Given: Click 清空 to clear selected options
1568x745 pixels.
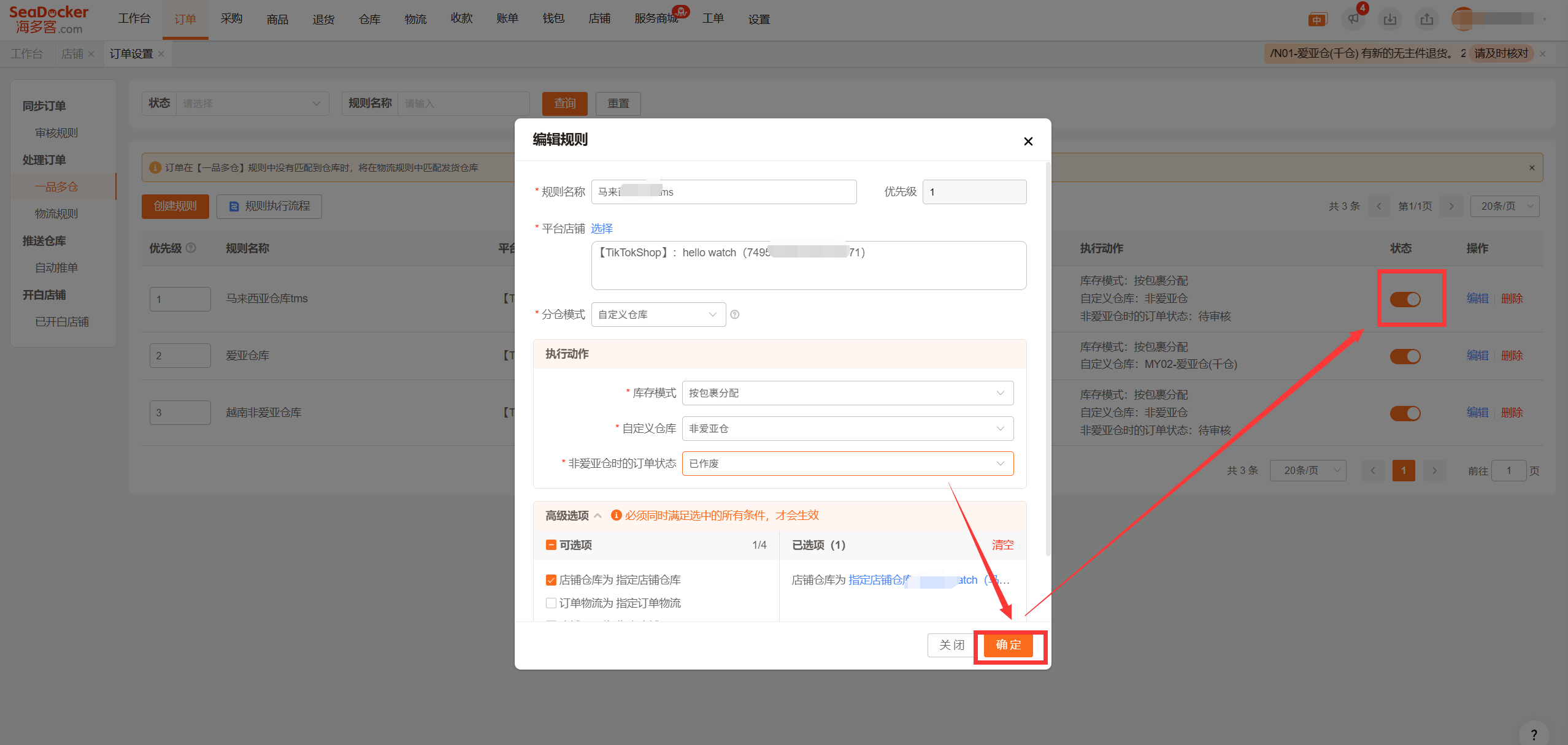Looking at the screenshot, I should [x=1002, y=545].
